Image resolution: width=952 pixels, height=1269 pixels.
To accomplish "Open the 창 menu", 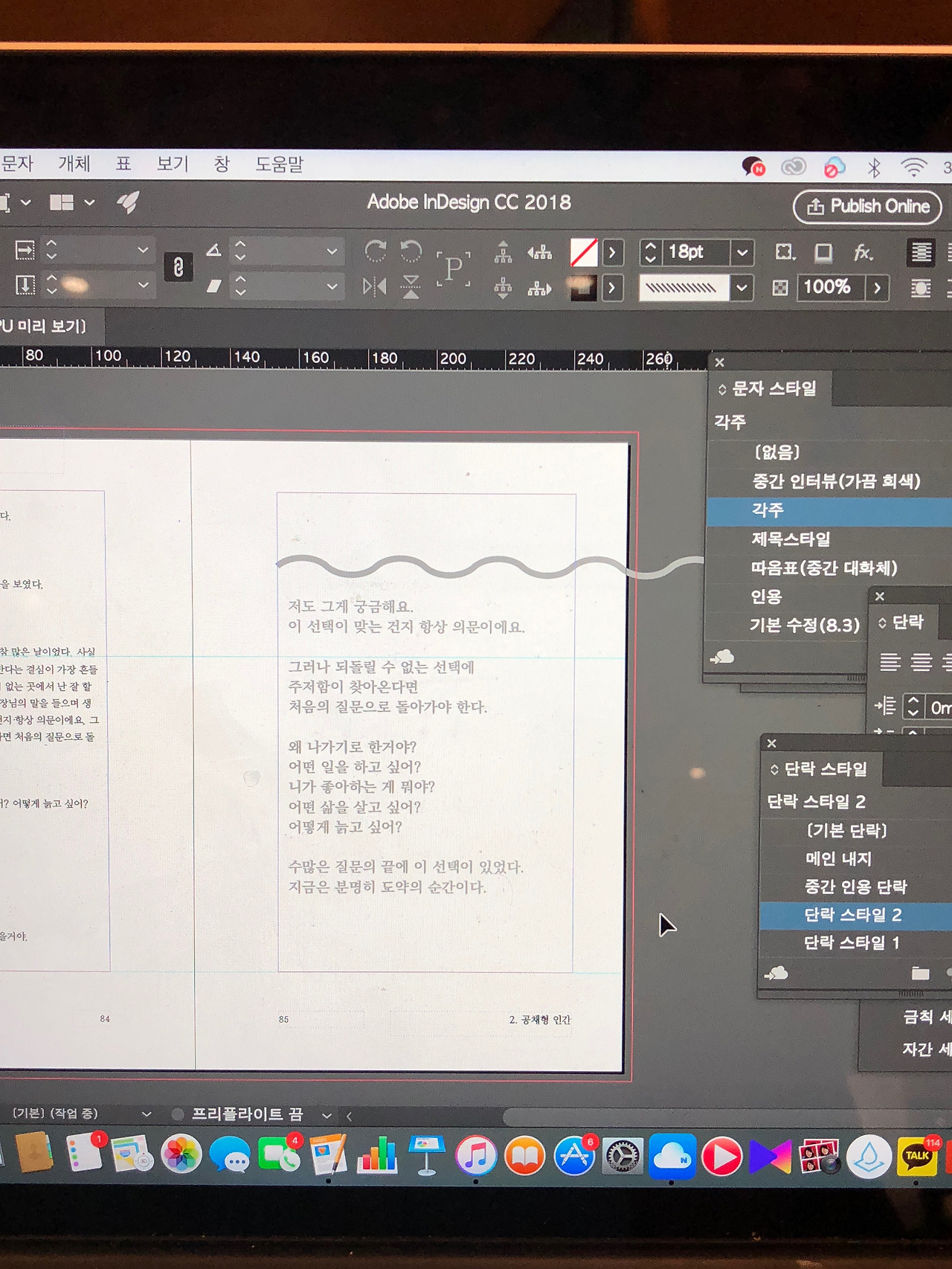I will click(222, 164).
